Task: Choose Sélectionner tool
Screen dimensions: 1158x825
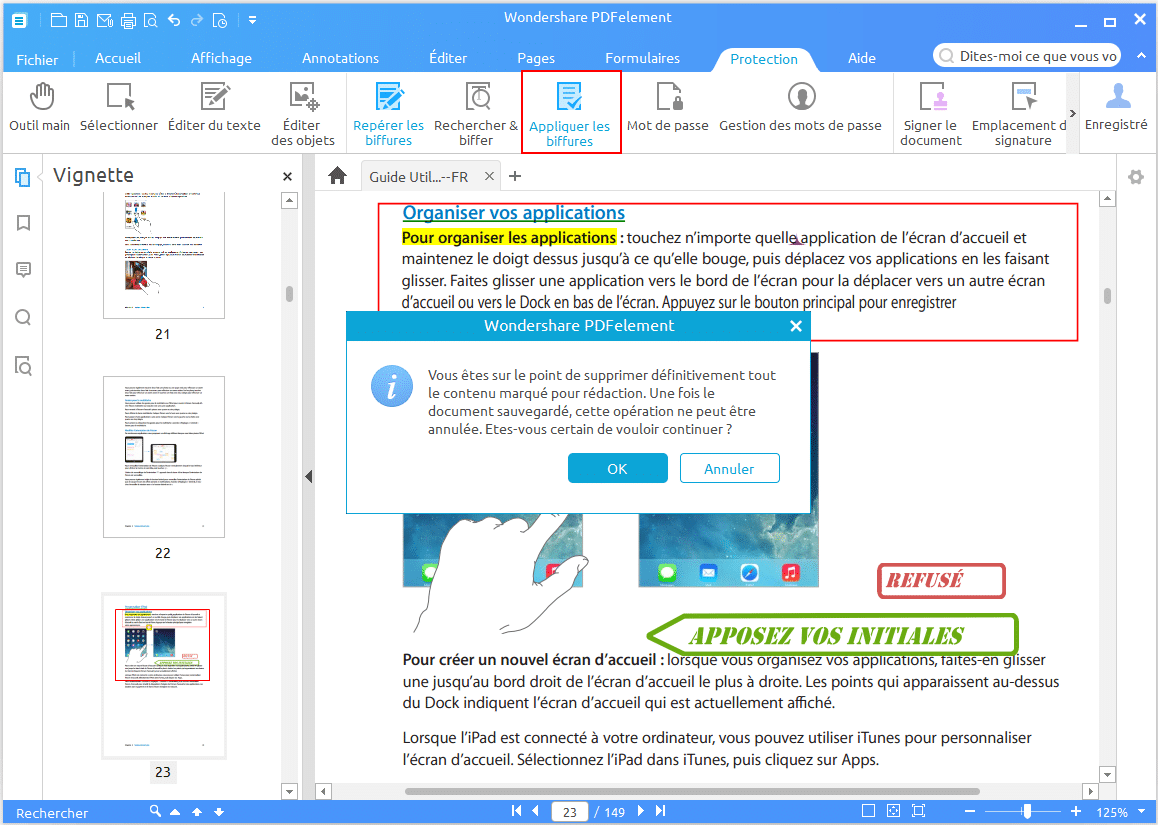Action: click(x=119, y=107)
